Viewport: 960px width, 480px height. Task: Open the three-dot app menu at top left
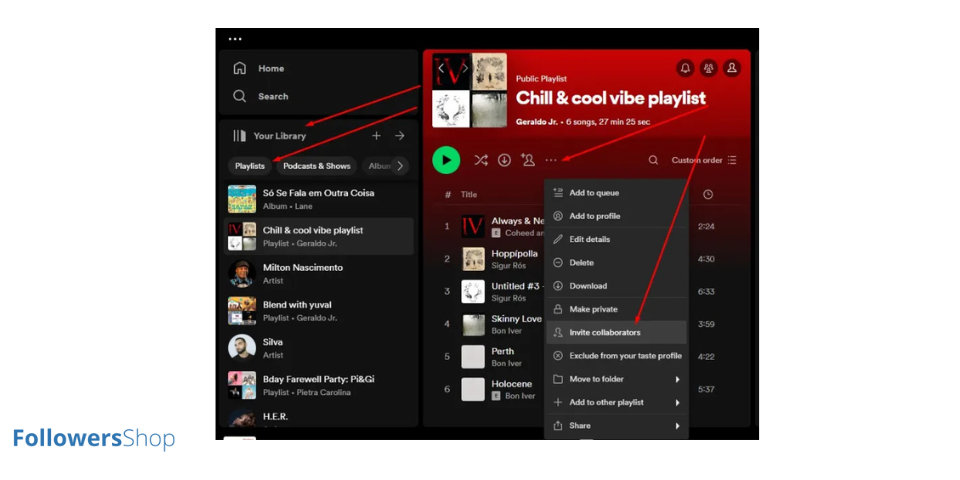(235, 39)
